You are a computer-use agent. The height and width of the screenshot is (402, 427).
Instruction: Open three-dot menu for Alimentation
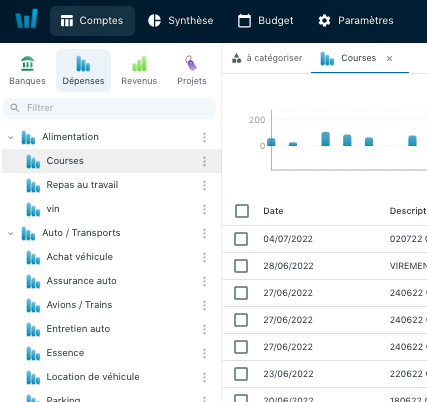[204, 137]
